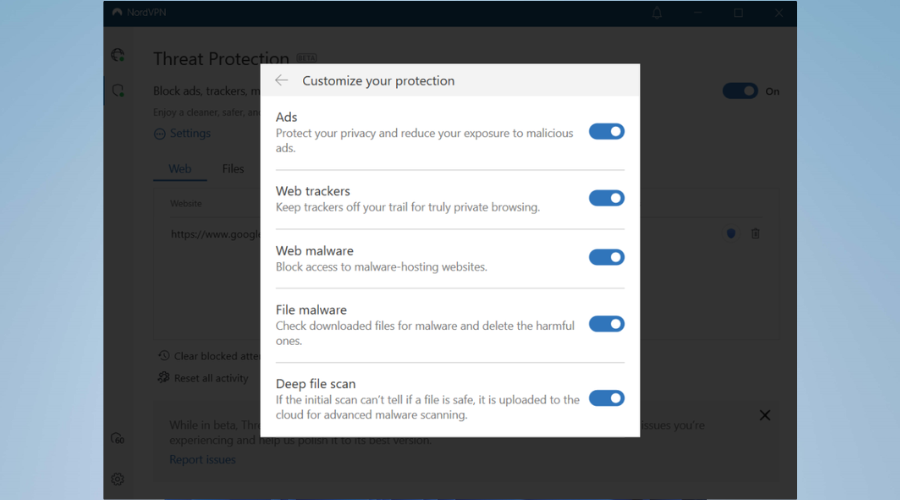Turn off main Threat Protection switch
This screenshot has width=900, height=500.
click(x=740, y=91)
